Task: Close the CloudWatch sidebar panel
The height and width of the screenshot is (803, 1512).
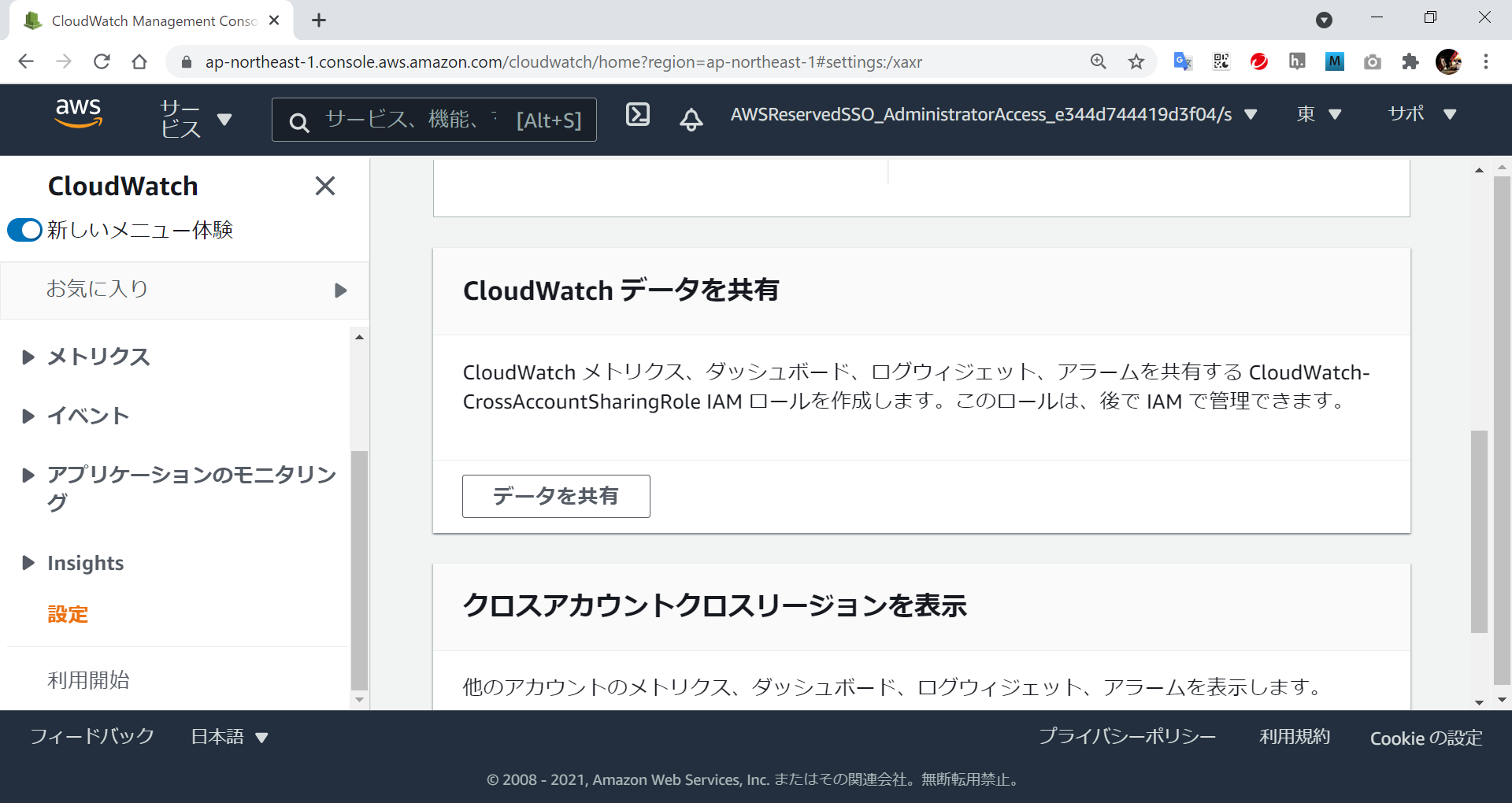Action: [x=324, y=186]
